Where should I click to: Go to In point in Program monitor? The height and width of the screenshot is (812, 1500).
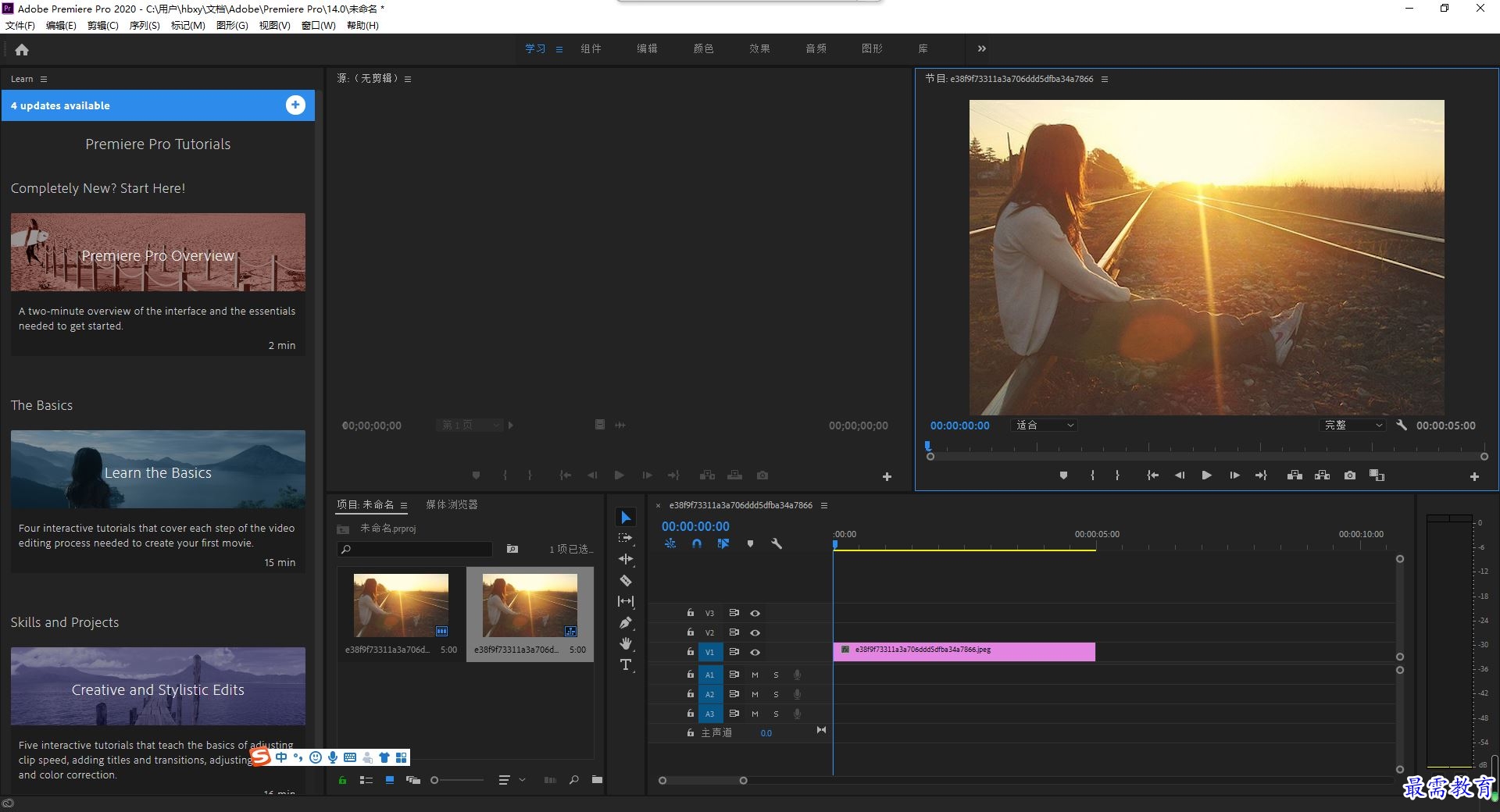pos(1152,475)
